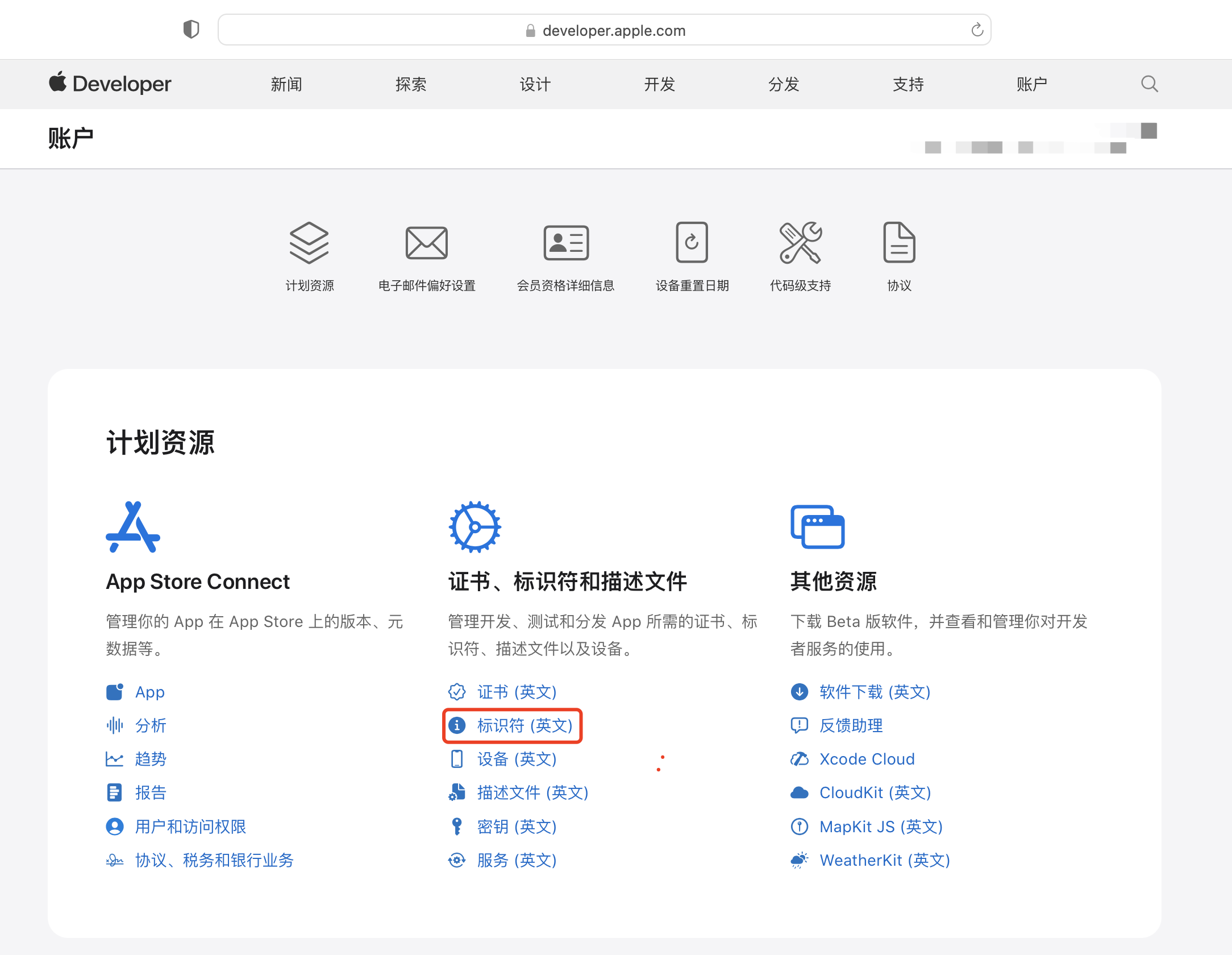Click the 其他资源 heading
This screenshot has height=955, width=1232.
click(x=833, y=582)
